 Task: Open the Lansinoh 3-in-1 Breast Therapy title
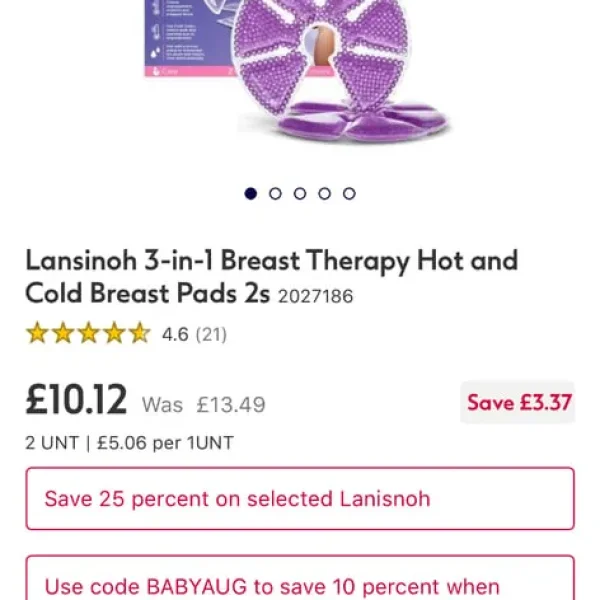pos(271,277)
